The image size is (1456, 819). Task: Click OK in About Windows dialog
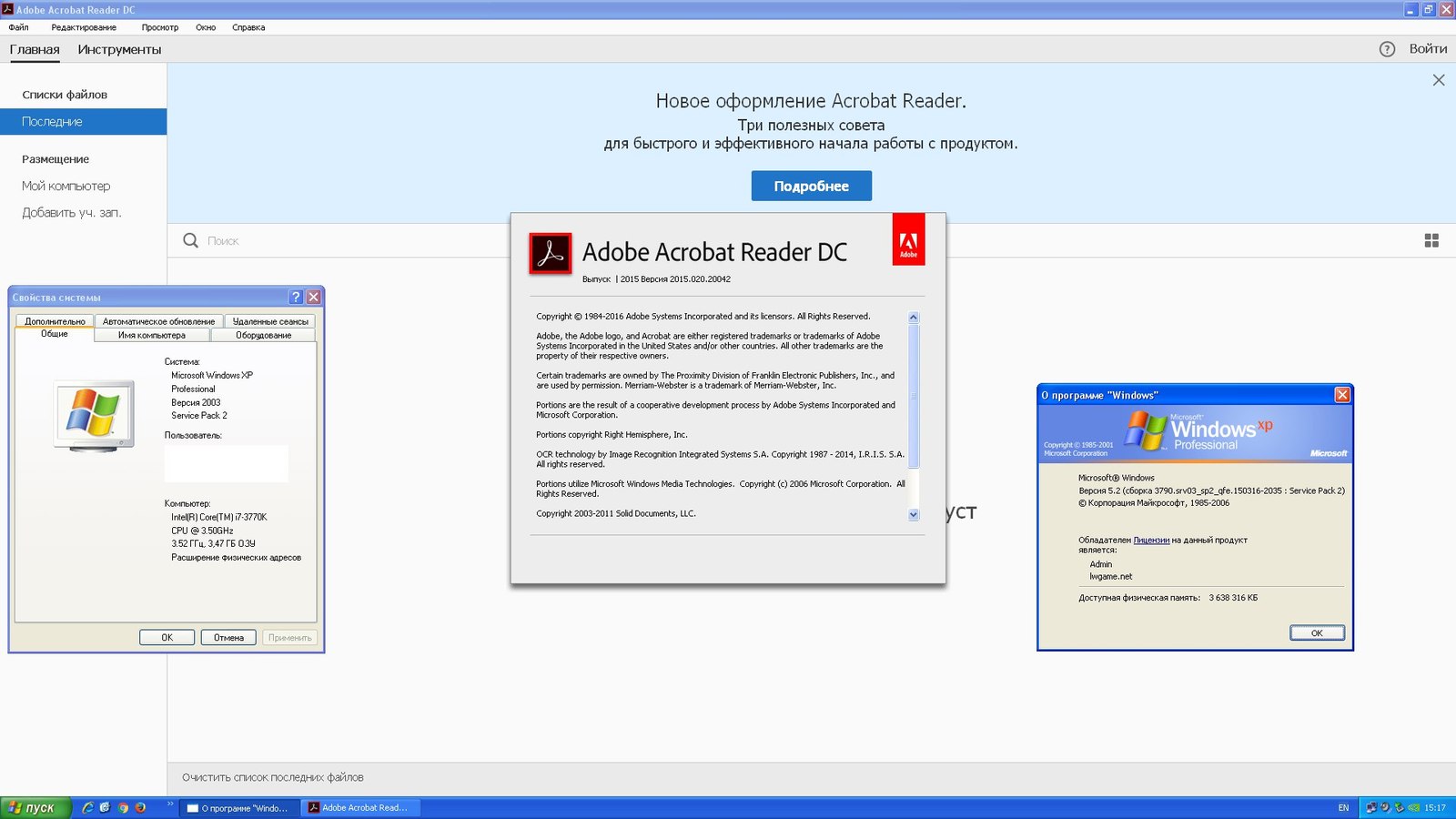tap(1317, 632)
